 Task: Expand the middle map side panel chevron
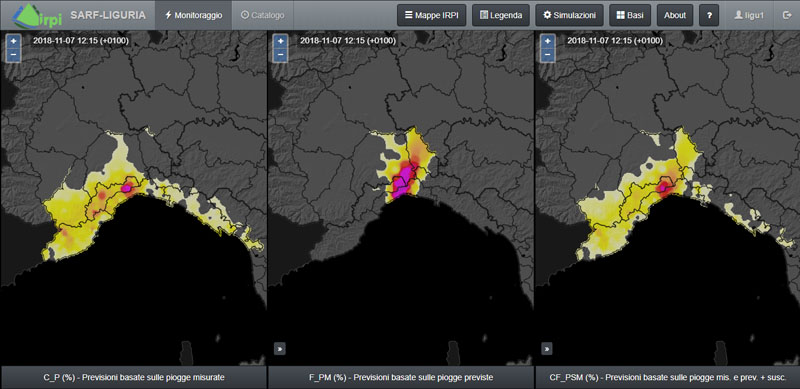coord(280,349)
